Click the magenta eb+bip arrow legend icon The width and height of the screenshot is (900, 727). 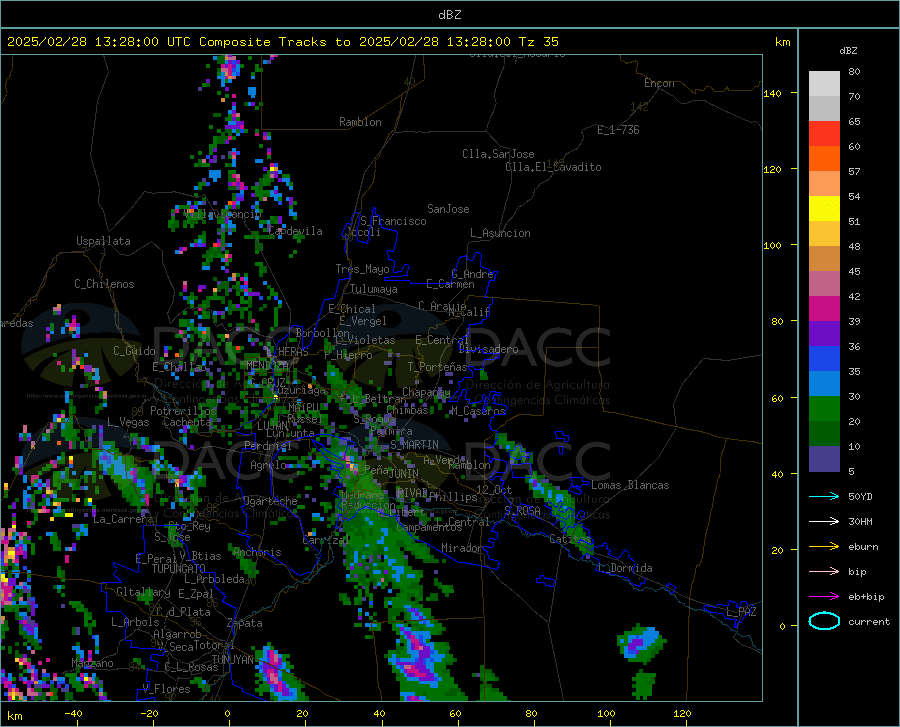pos(824,597)
